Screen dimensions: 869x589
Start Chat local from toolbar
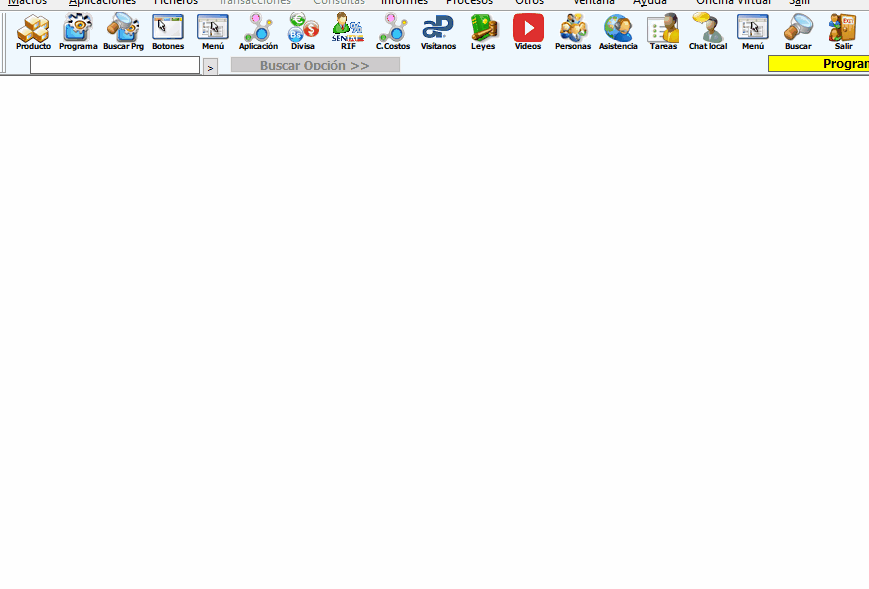[708, 30]
